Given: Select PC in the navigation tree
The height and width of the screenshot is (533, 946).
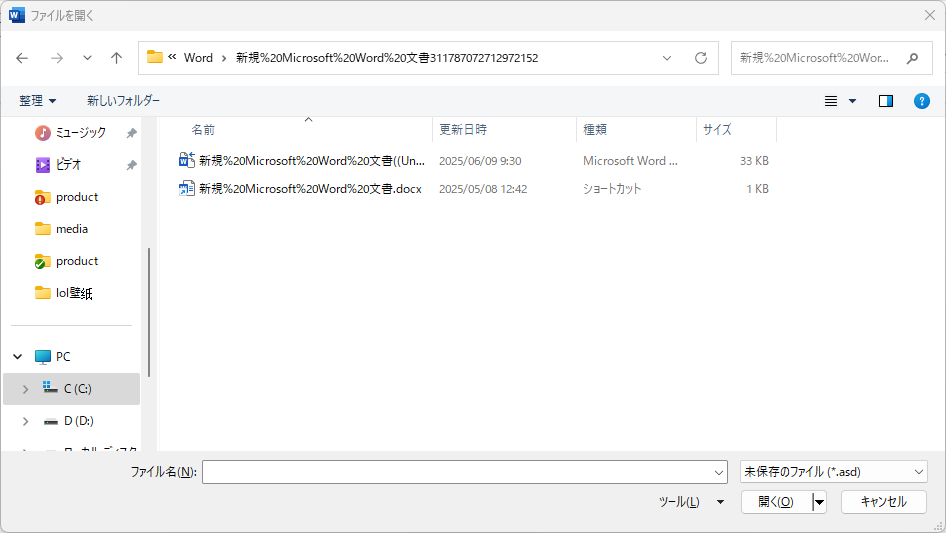Looking at the screenshot, I should (63, 357).
